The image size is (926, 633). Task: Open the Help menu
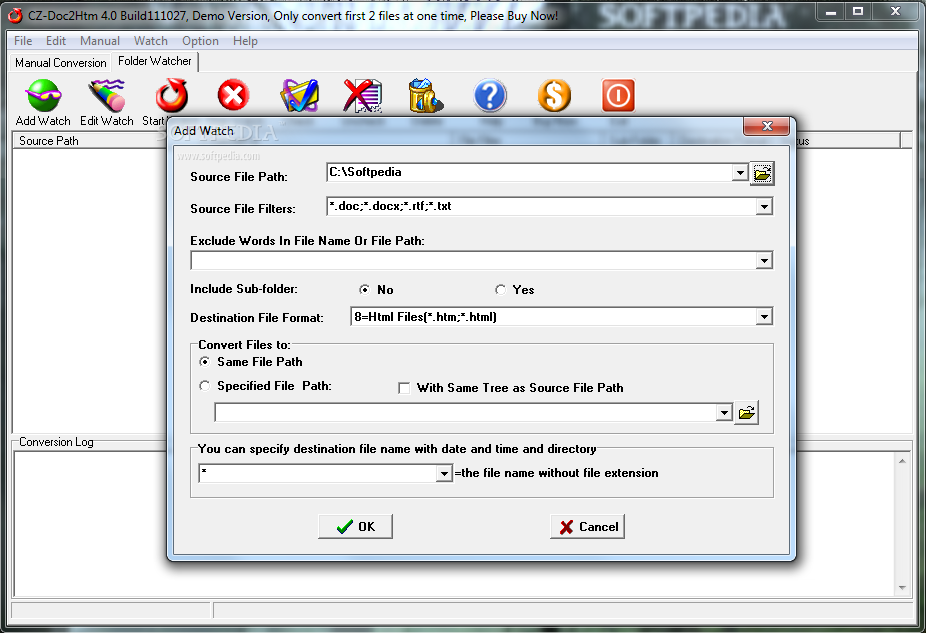pyautogui.click(x=245, y=41)
